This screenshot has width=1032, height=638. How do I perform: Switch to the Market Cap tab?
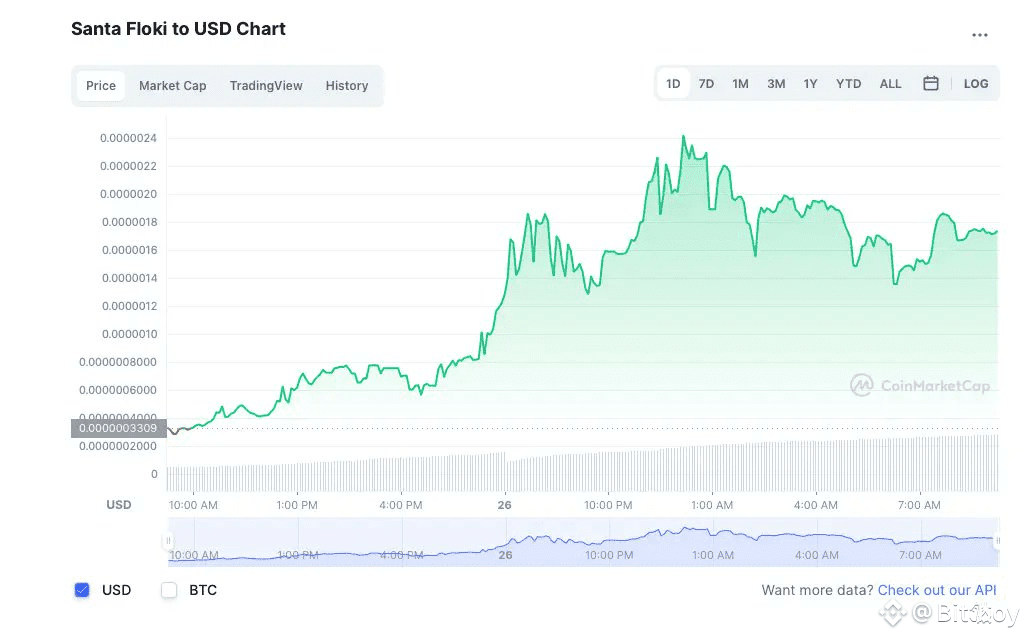(173, 86)
